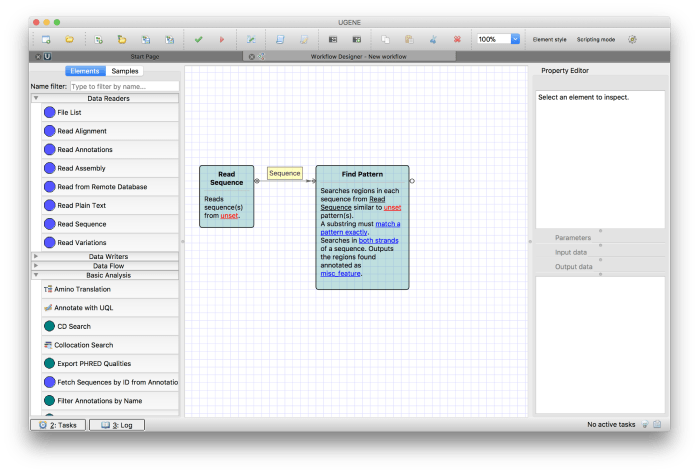Open the workflow settings gear icon
The width and height of the screenshot is (699, 473).
tap(632, 39)
